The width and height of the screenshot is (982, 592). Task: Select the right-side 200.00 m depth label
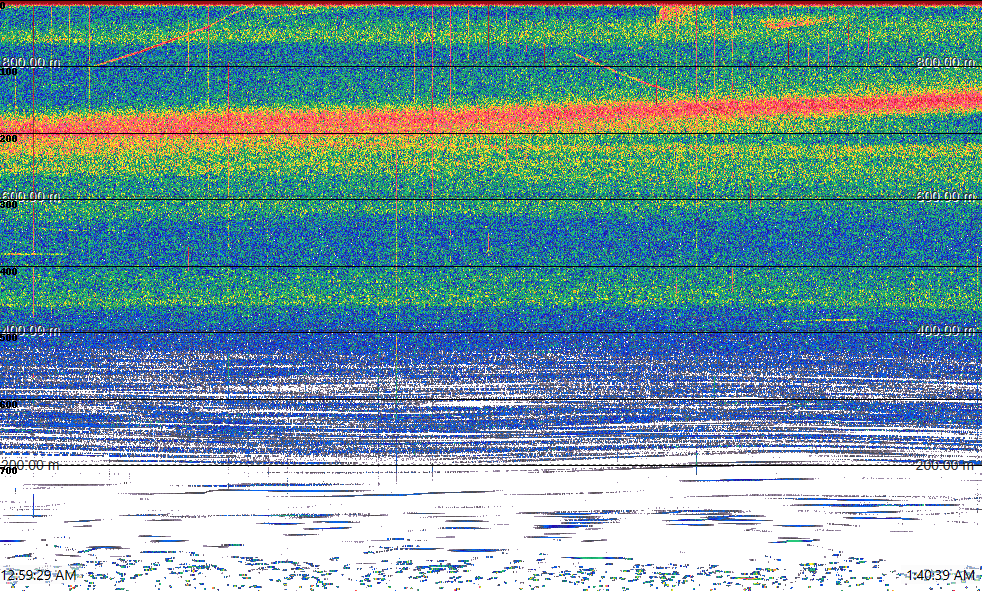coord(946,465)
